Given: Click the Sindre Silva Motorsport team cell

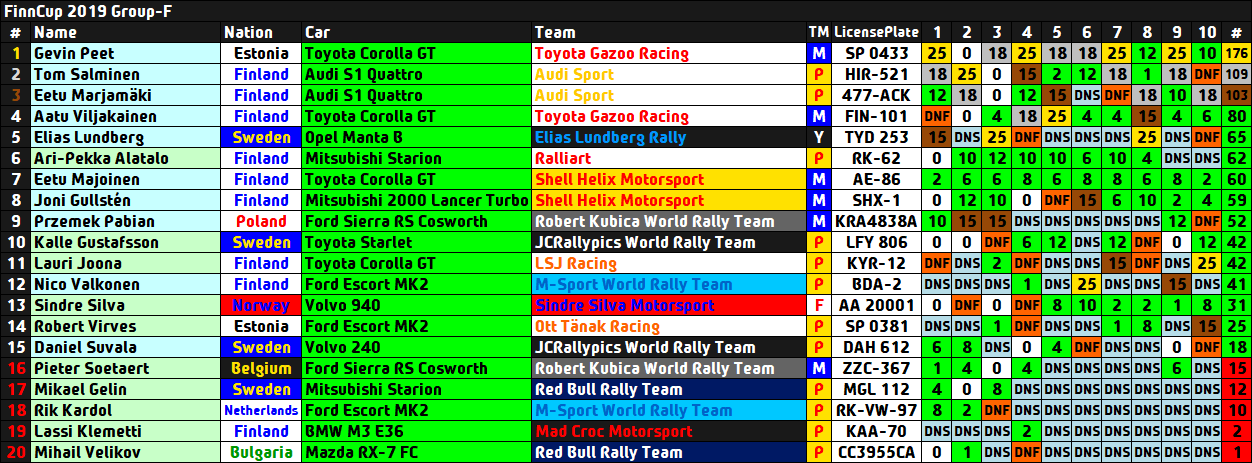Looking at the screenshot, I should click(x=669, y=305).
